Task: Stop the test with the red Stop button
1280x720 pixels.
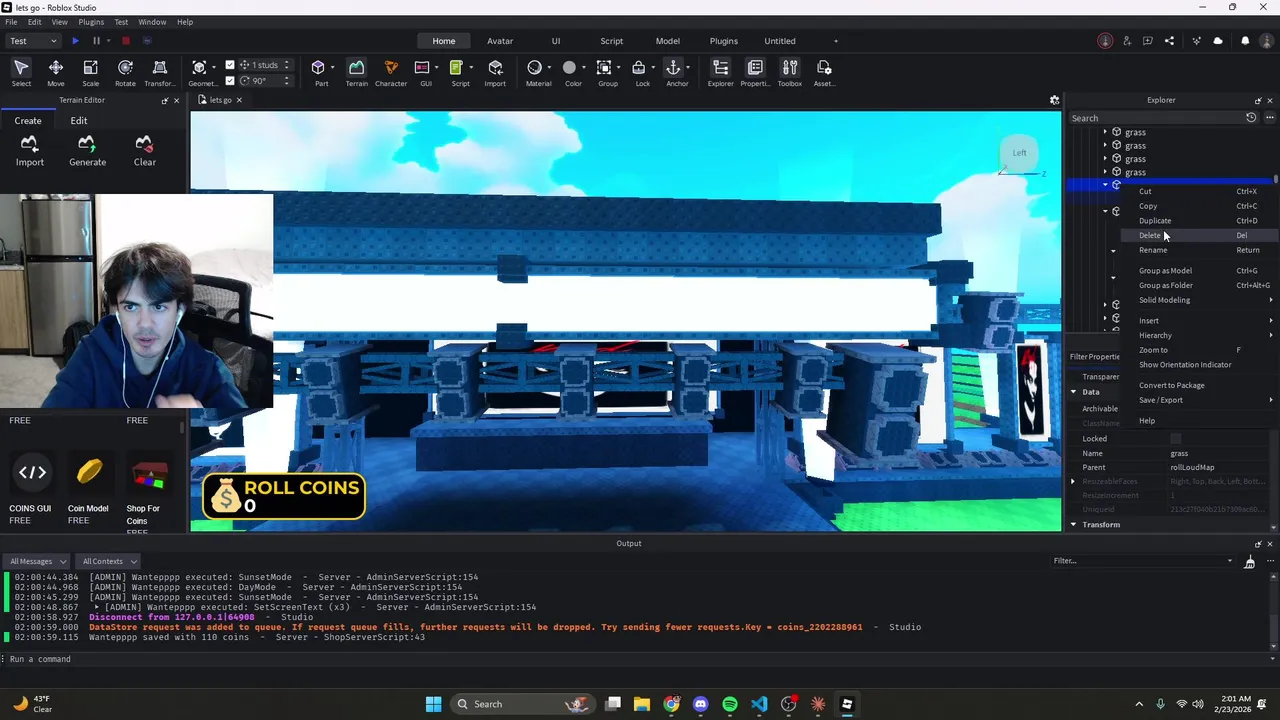Action: tap(125, 41)
